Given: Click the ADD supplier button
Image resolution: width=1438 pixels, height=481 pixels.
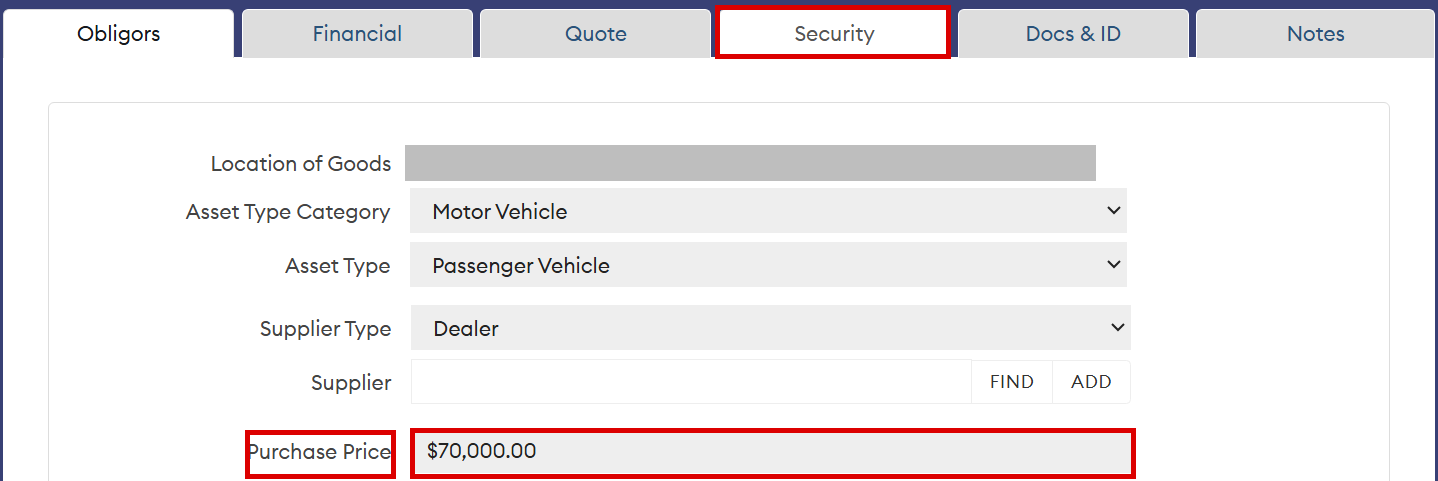Looking at the screenshot, I should [x=1091, y=382].
